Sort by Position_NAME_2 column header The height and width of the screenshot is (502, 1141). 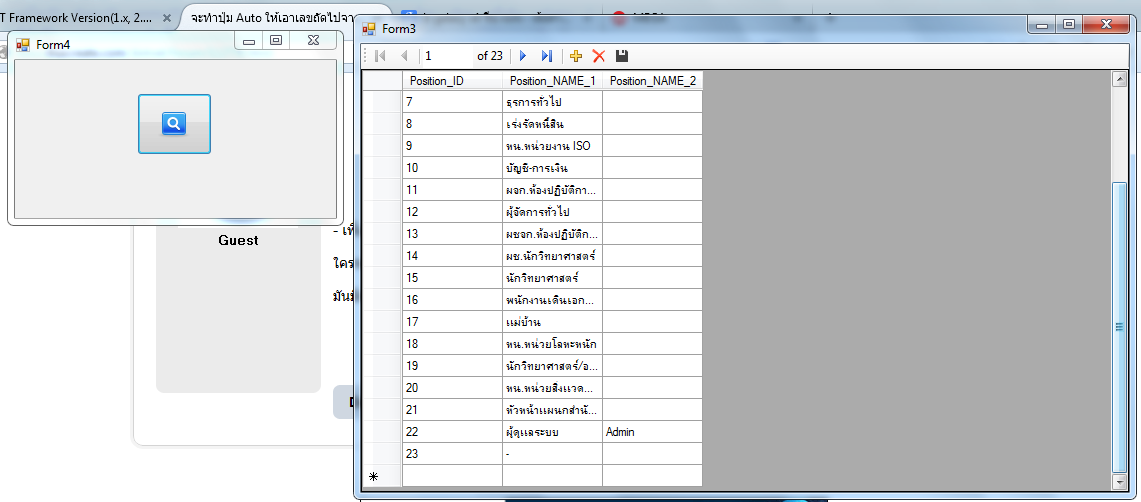tap(653, 81)
